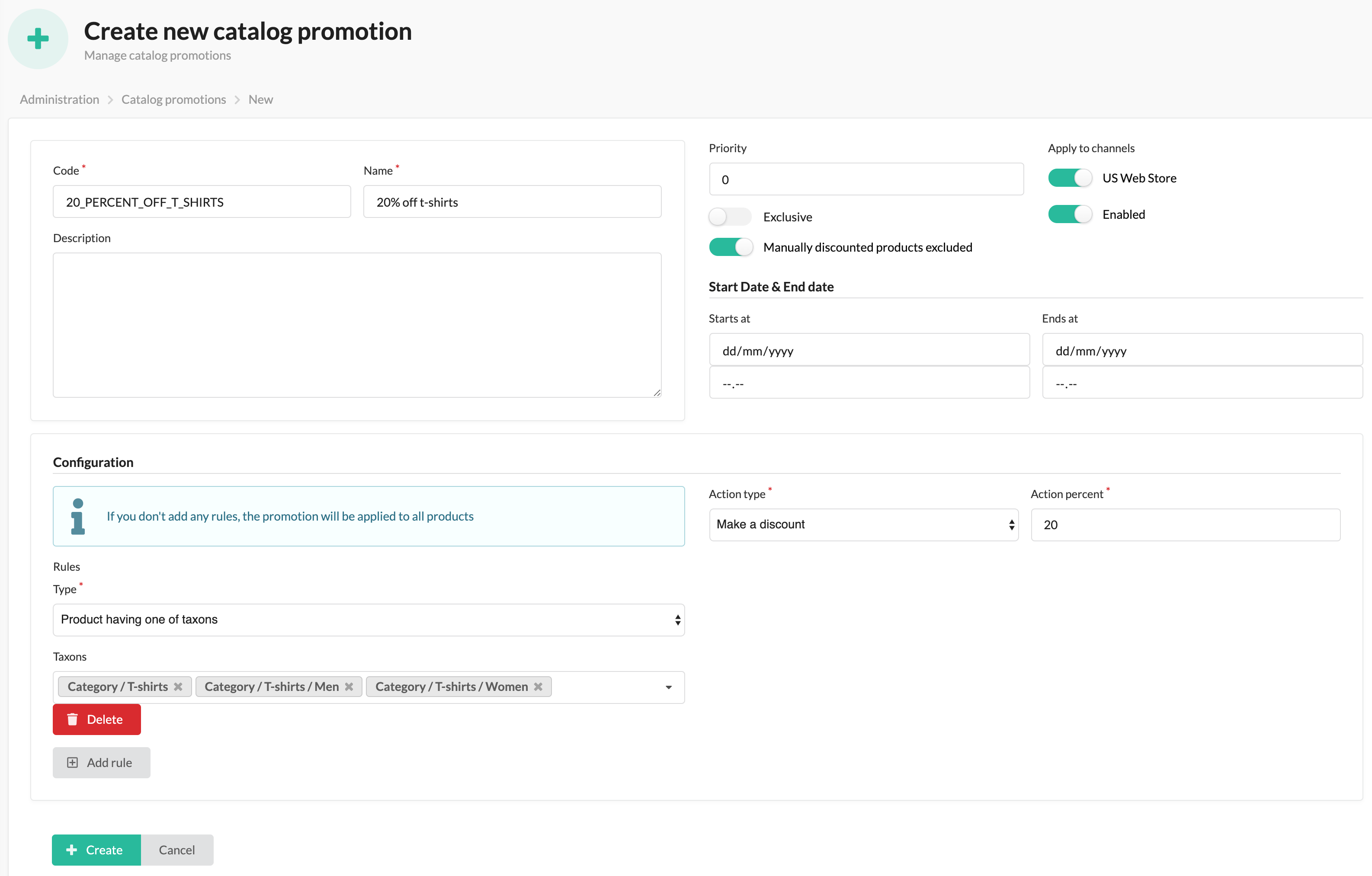Viewport: 1372px width, 876px height.
Task: Click into the Description text area
Action: tap(357, 325)
